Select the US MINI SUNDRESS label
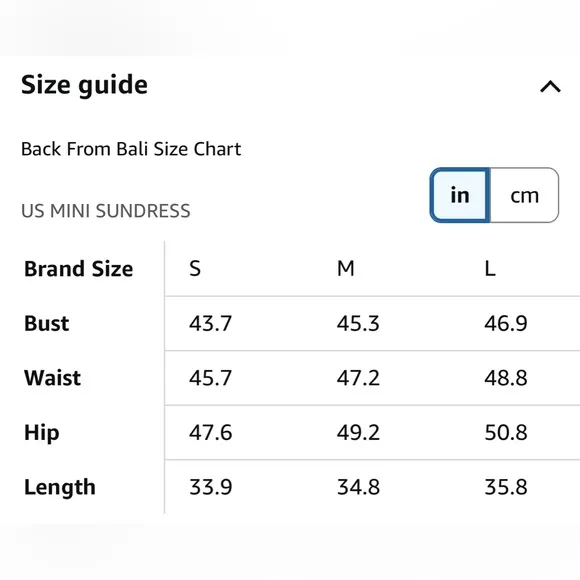The height and width of the screenshot is (580, 580). point(106,211)
